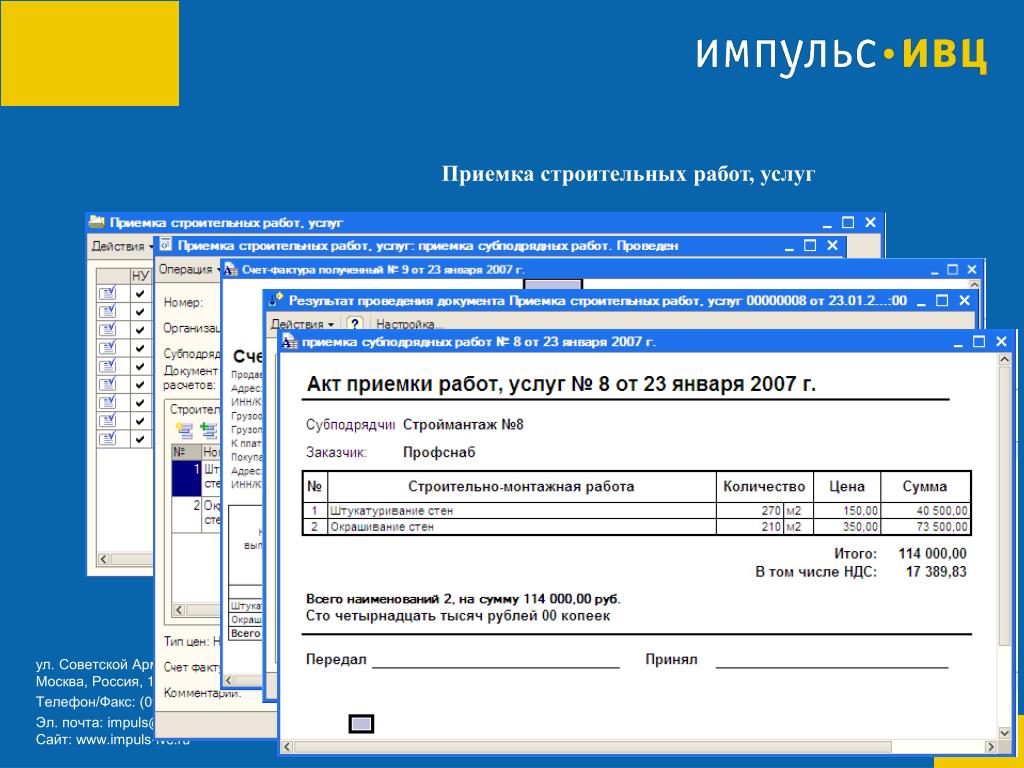
Task: Click the scroll up arrow in the Счет-фактура window
Action: click(x=974, y=285)
